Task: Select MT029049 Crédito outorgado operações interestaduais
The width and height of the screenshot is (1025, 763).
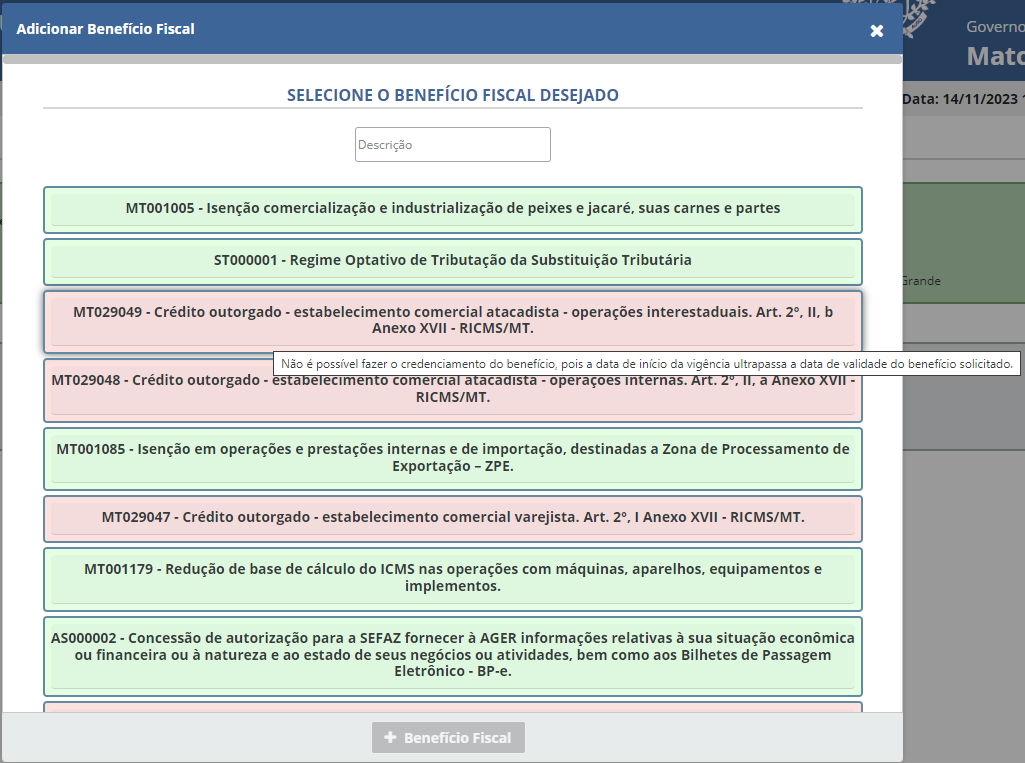Action: click(x=452, y=322)
